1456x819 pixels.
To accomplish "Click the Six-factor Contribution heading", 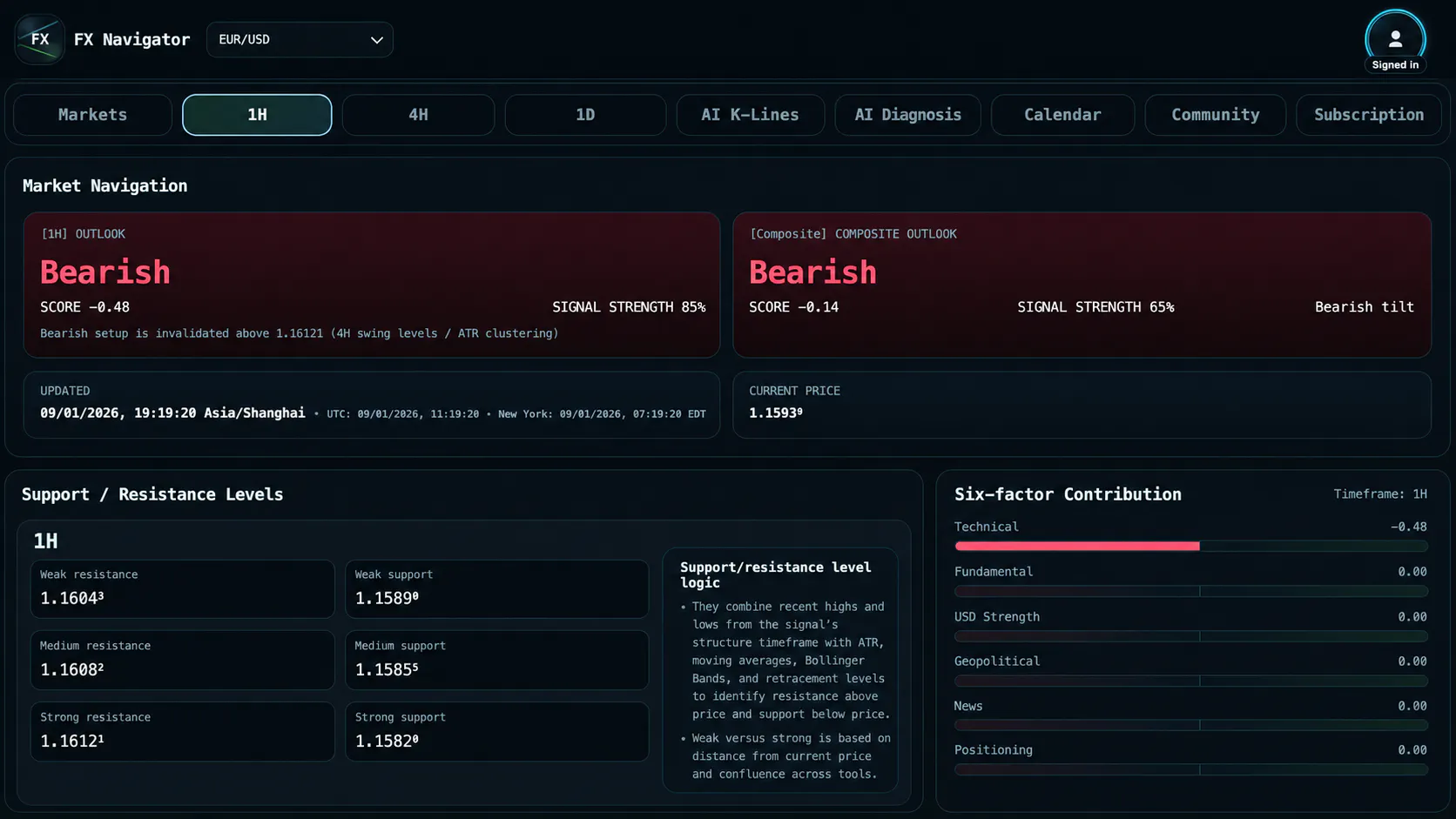I will [1068, 494].
